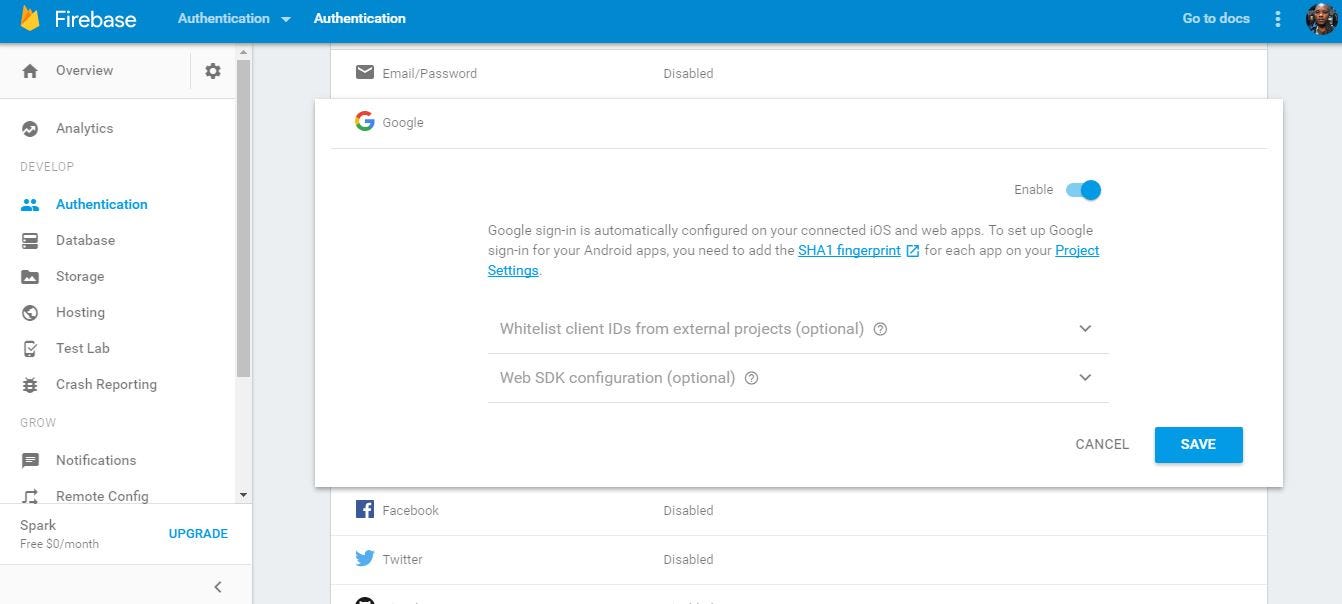The width and height of the screenshot is (1342, 604).
Task: Click the Test Lab clipboard icon
Action: tap(30, 348)
